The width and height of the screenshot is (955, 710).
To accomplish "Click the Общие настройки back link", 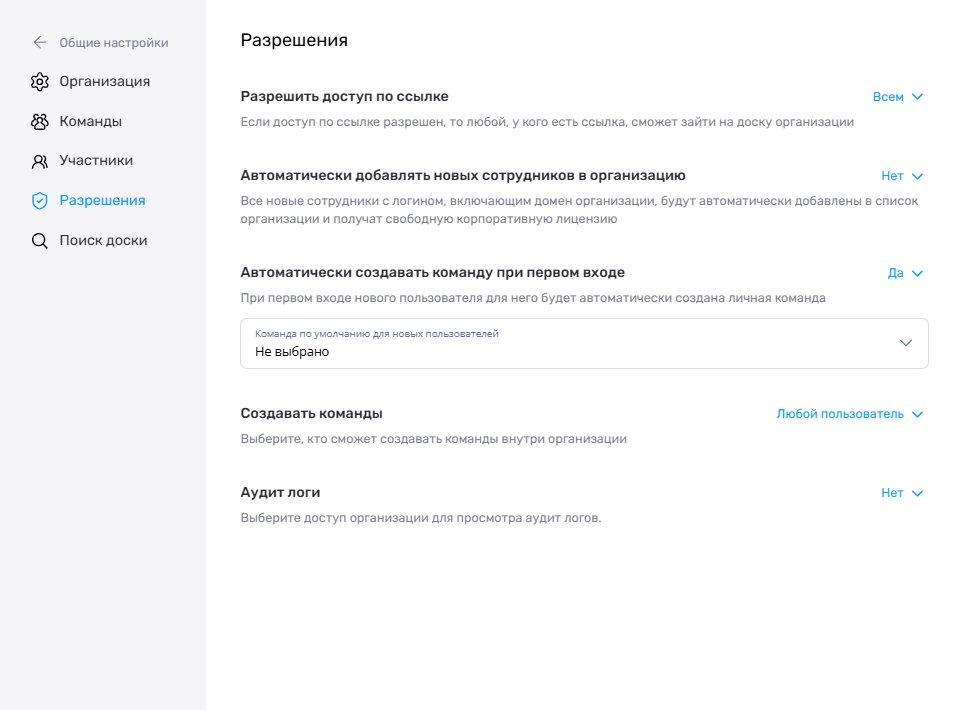I will tap(114, 43).
